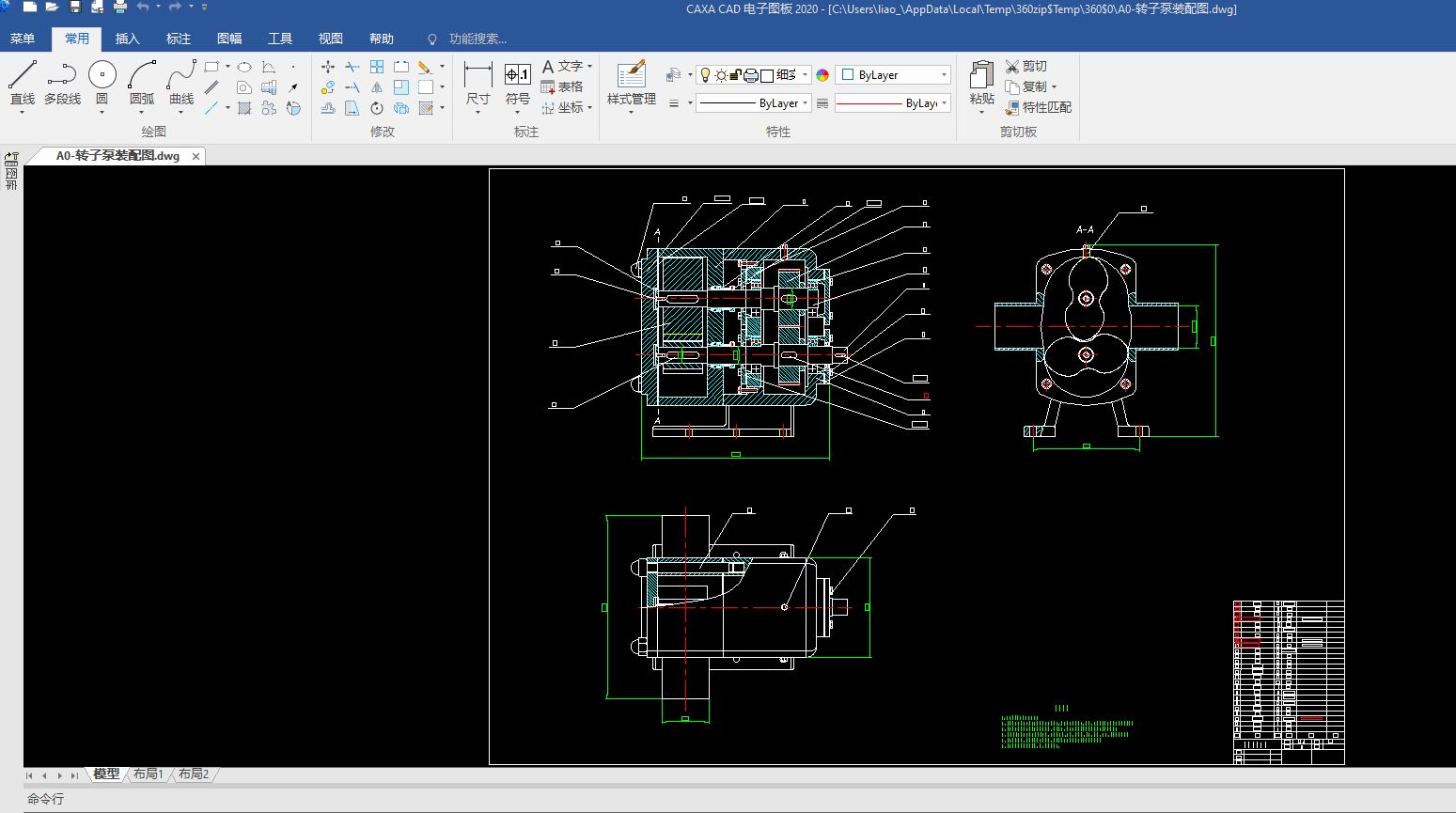Click the 剪切 cut button
The height and width of the screenshot is (813, 1456).
(x=1026, y=66)
